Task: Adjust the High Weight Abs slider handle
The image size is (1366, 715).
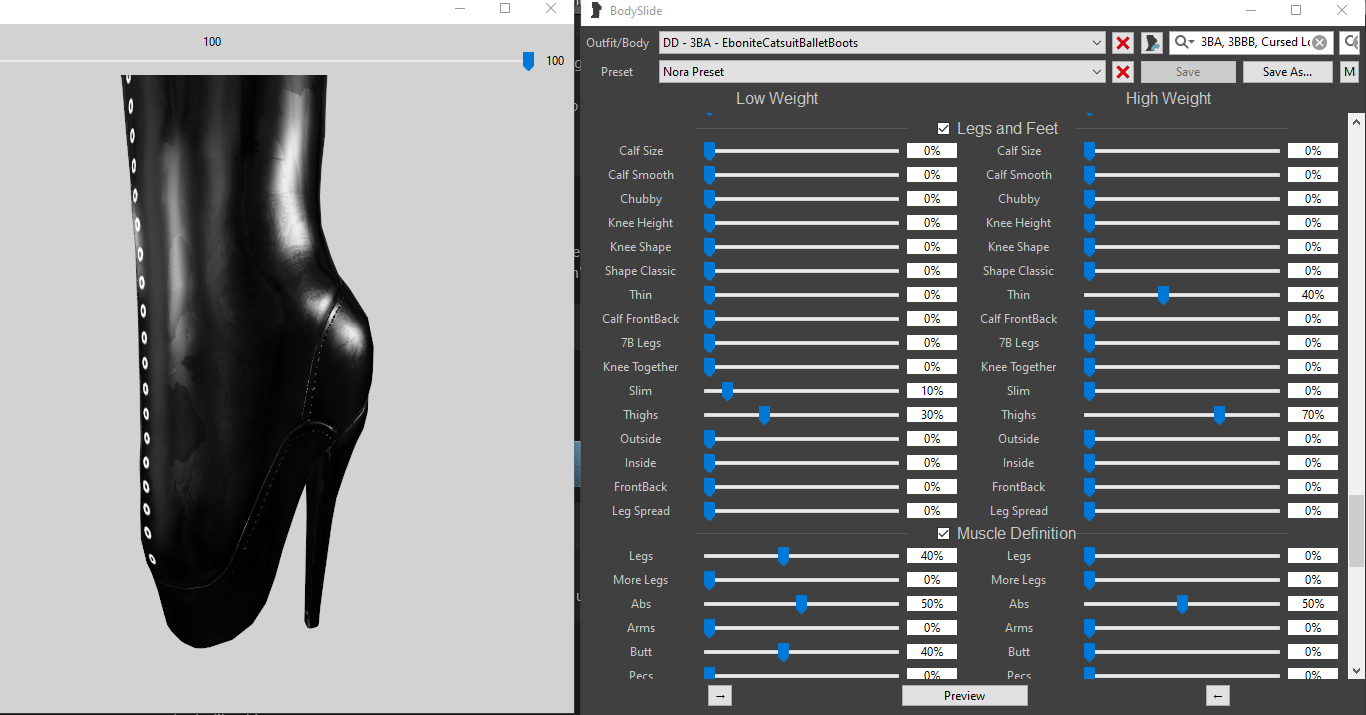Action: 1182,604
